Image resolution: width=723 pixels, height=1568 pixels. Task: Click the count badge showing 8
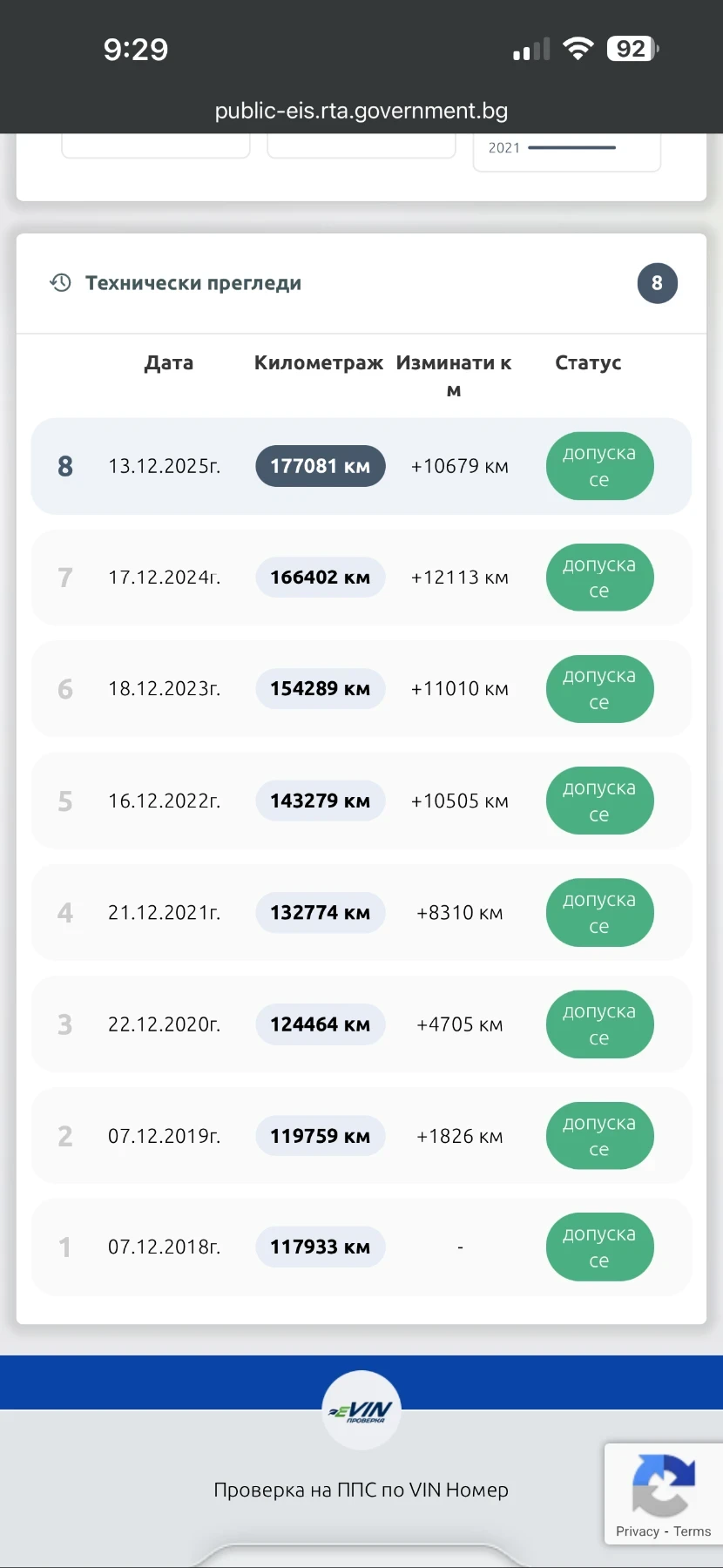click(657, 283)
